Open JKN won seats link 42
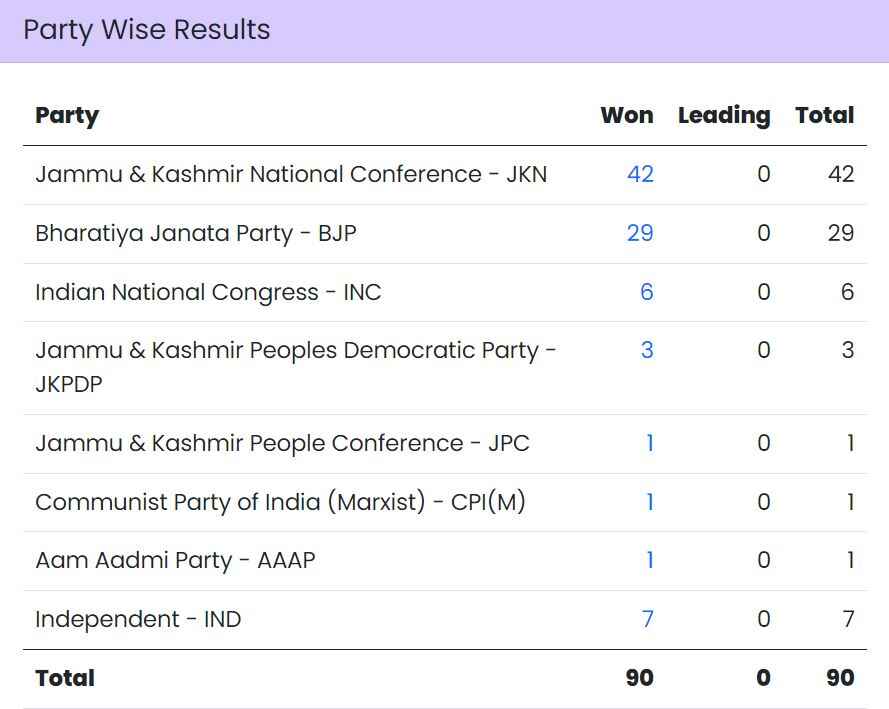Image resolution: width=889 pixels, height=709 pixels. 640,174
